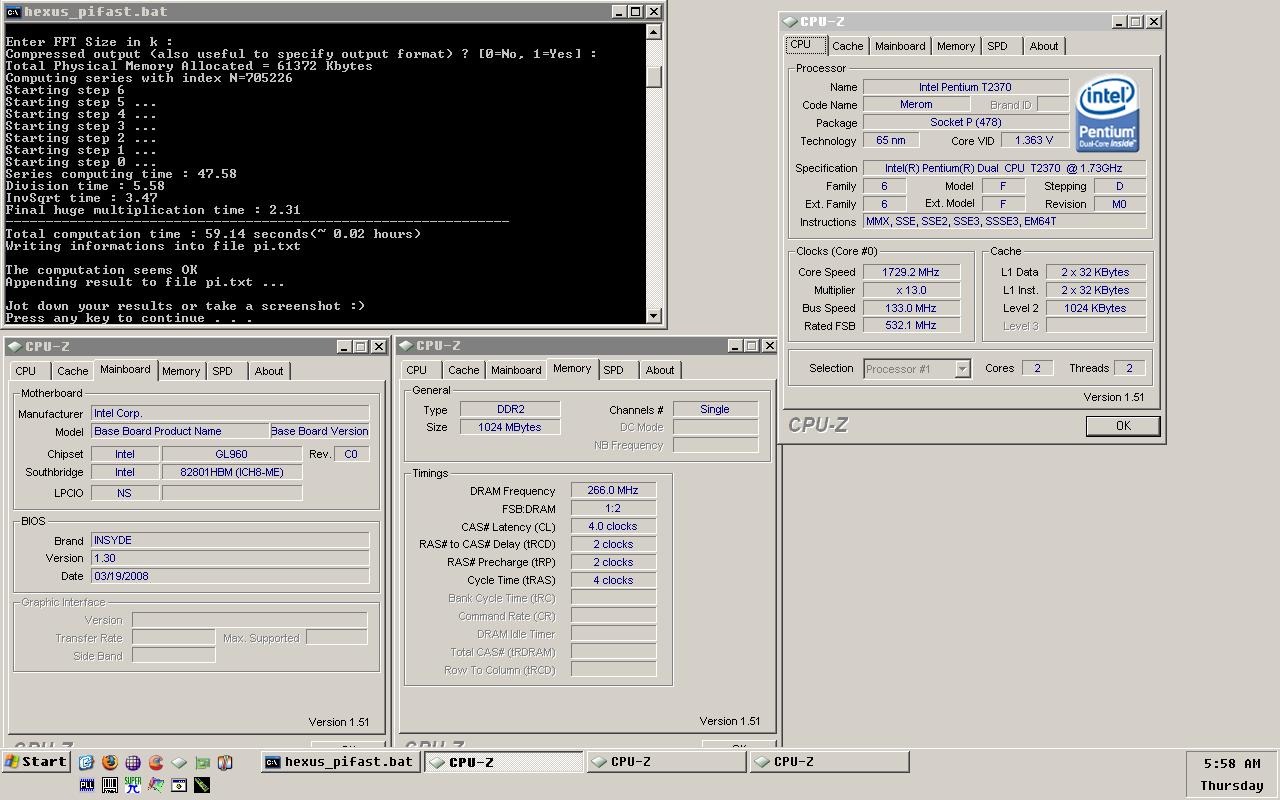Click the scroll down arrow in command prompt window
The height and width of the screenshot is (800, 1280).
[654, 315]
